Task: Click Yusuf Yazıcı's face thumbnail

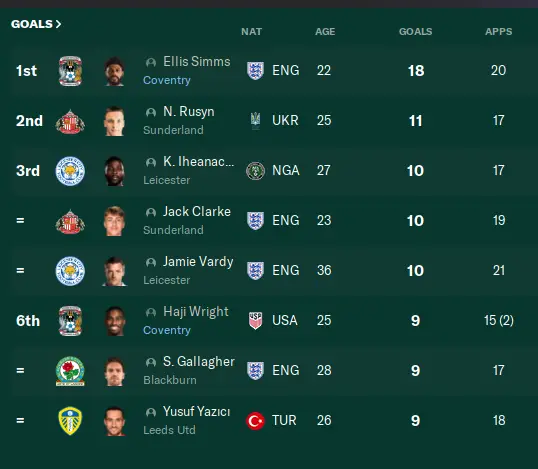Action: coord(114,421)
